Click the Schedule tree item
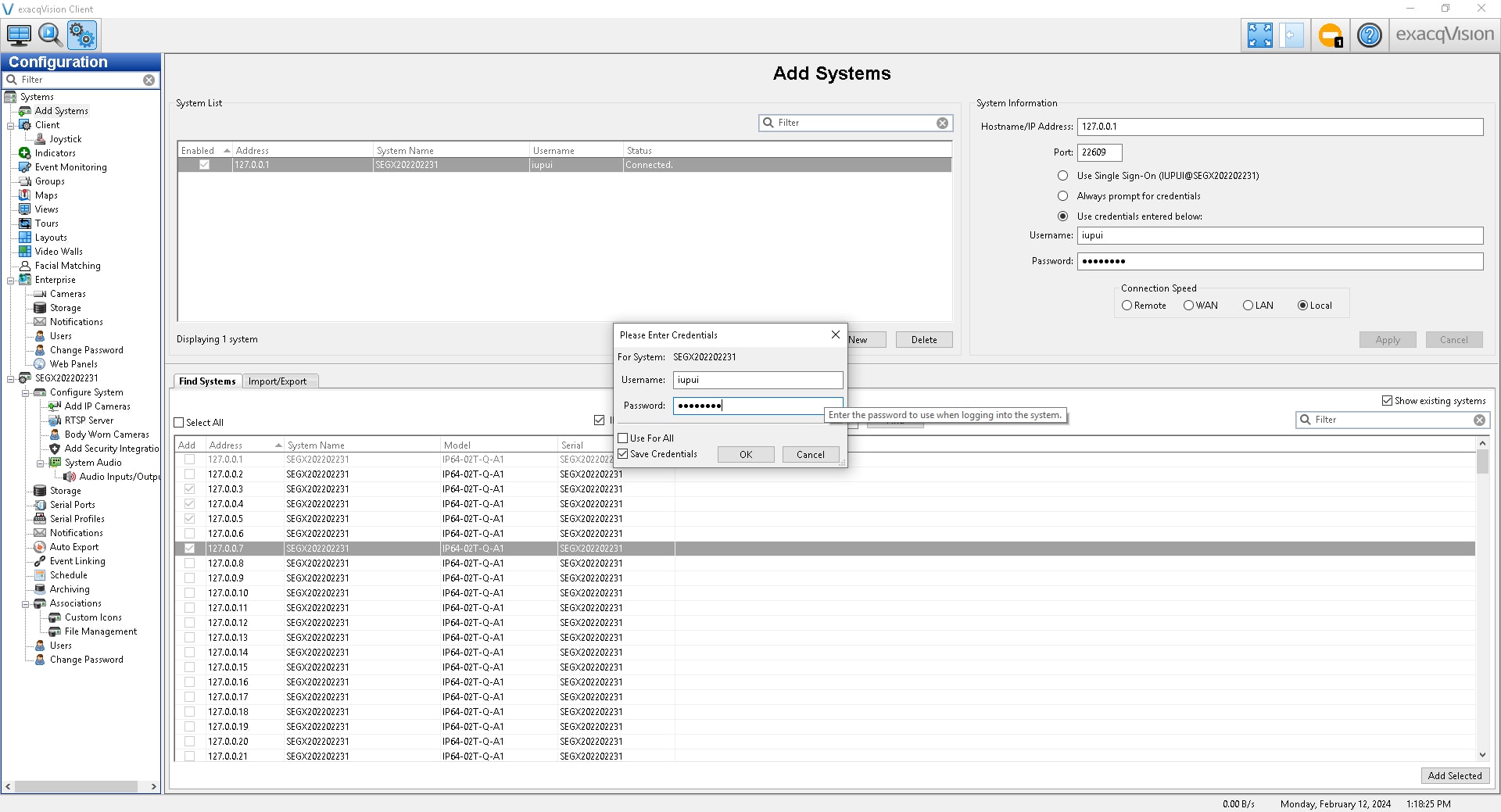 tap(69, 575)
